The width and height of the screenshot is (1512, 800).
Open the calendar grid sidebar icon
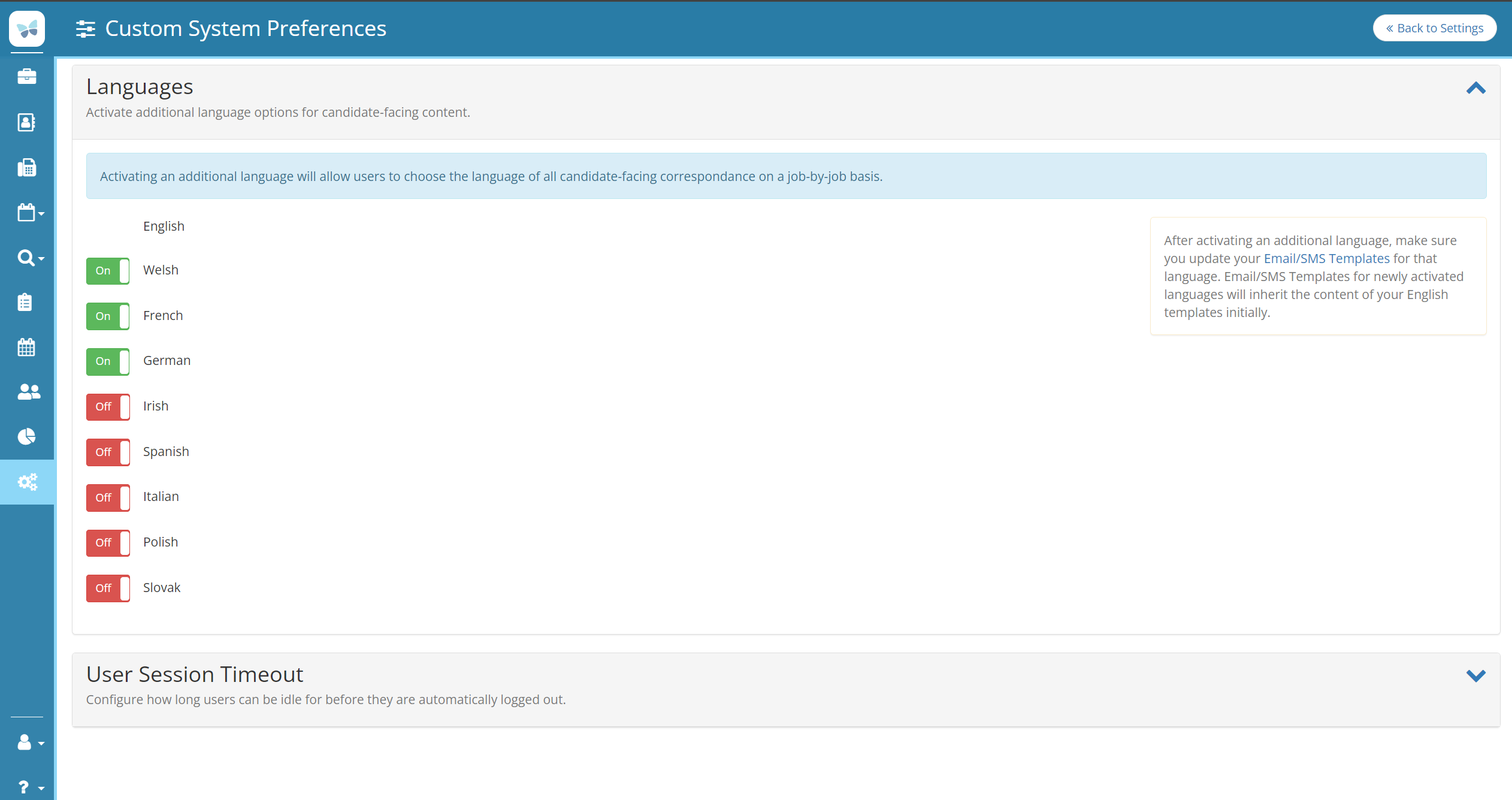click(27, 347)
